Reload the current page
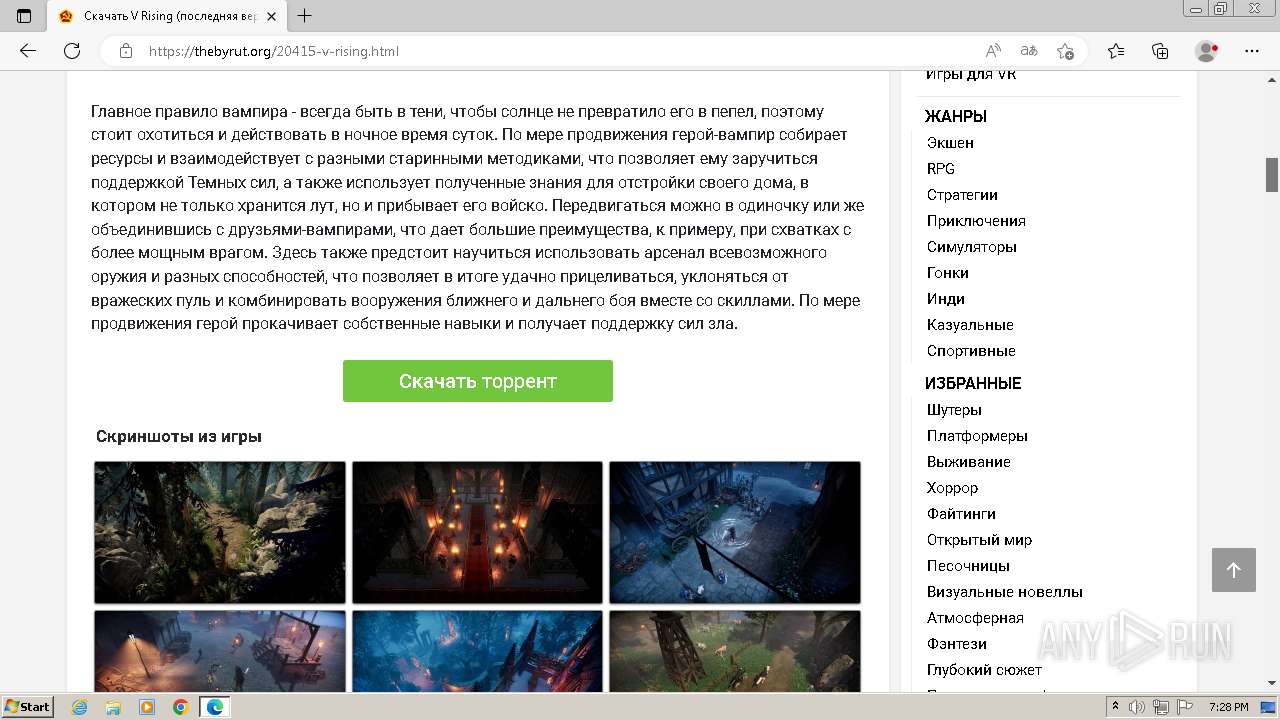The height and width of the screenshot is (720, 1280). pos(72,51)
